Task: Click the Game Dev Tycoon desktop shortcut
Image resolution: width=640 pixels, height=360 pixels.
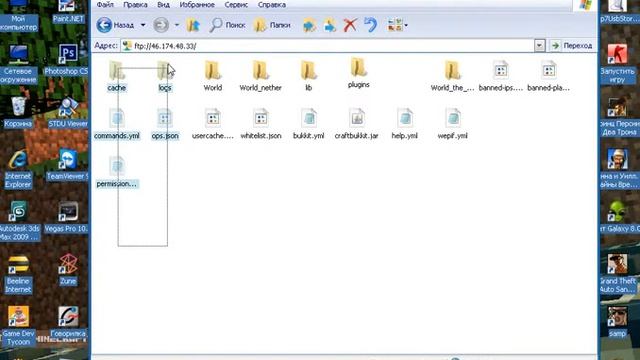Action: coord(18,326)
